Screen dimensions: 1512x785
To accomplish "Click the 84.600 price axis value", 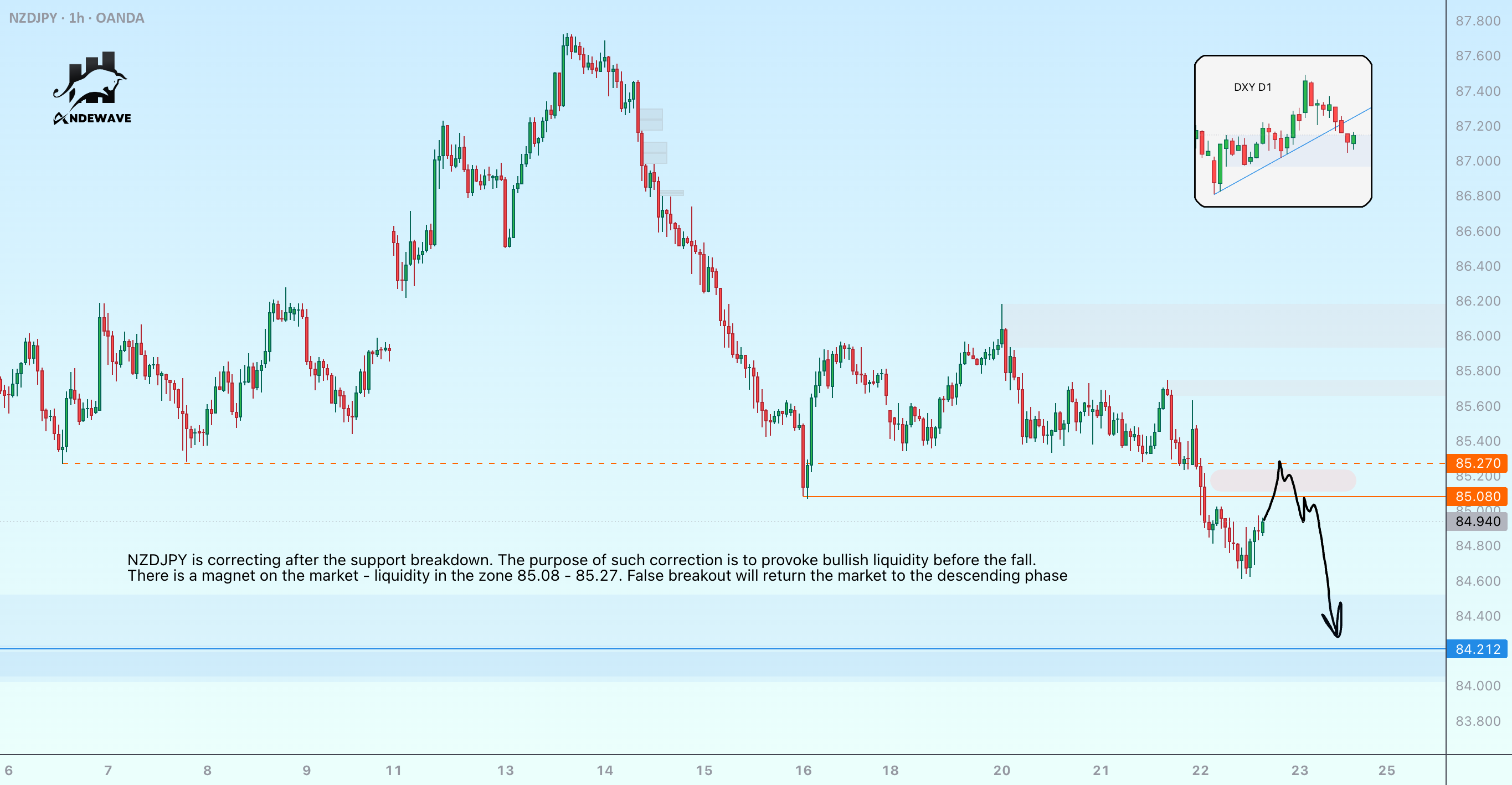I will click(x=1477, y=581).
